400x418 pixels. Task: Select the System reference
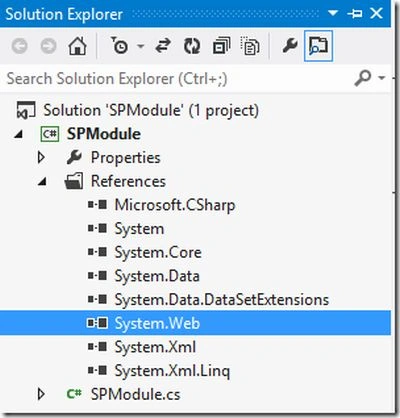point(139,229)
